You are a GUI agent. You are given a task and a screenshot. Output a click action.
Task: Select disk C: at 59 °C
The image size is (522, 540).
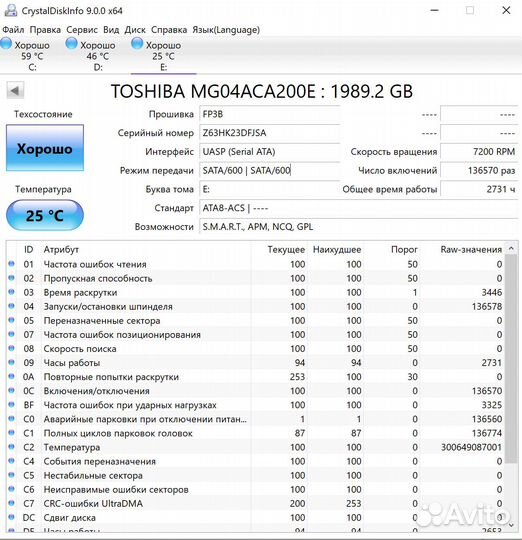coord(32,55)
